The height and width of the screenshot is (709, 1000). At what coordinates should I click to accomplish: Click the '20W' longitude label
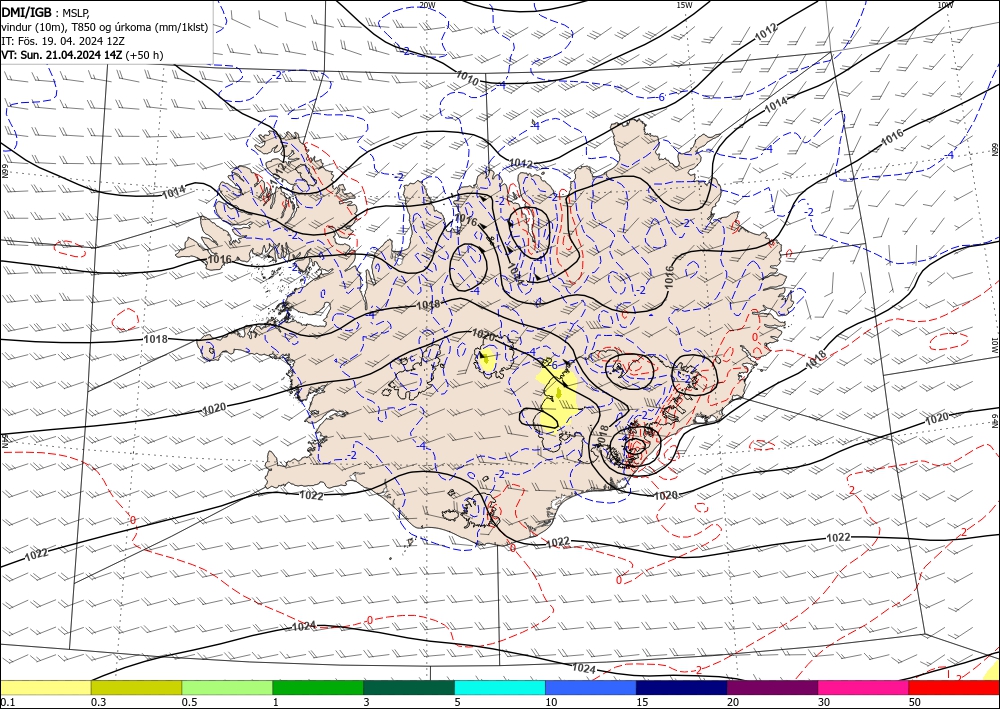pos(428,5)
